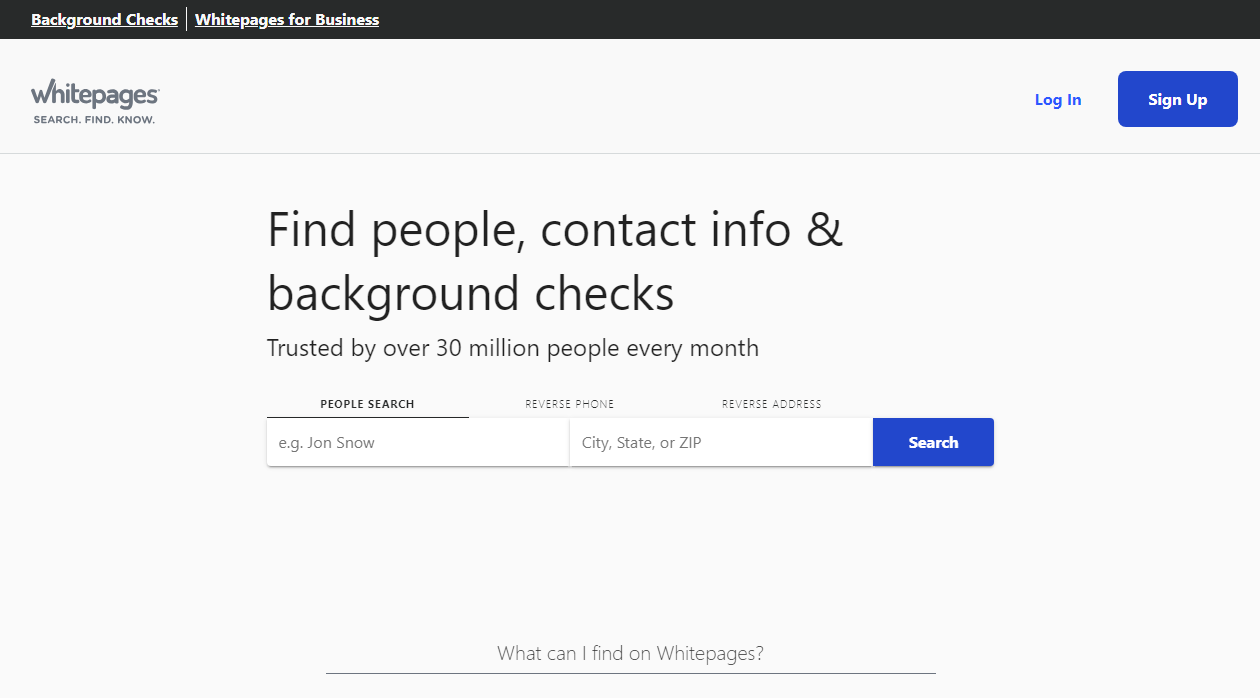Open Whitepages for Business link

[287, 19]
